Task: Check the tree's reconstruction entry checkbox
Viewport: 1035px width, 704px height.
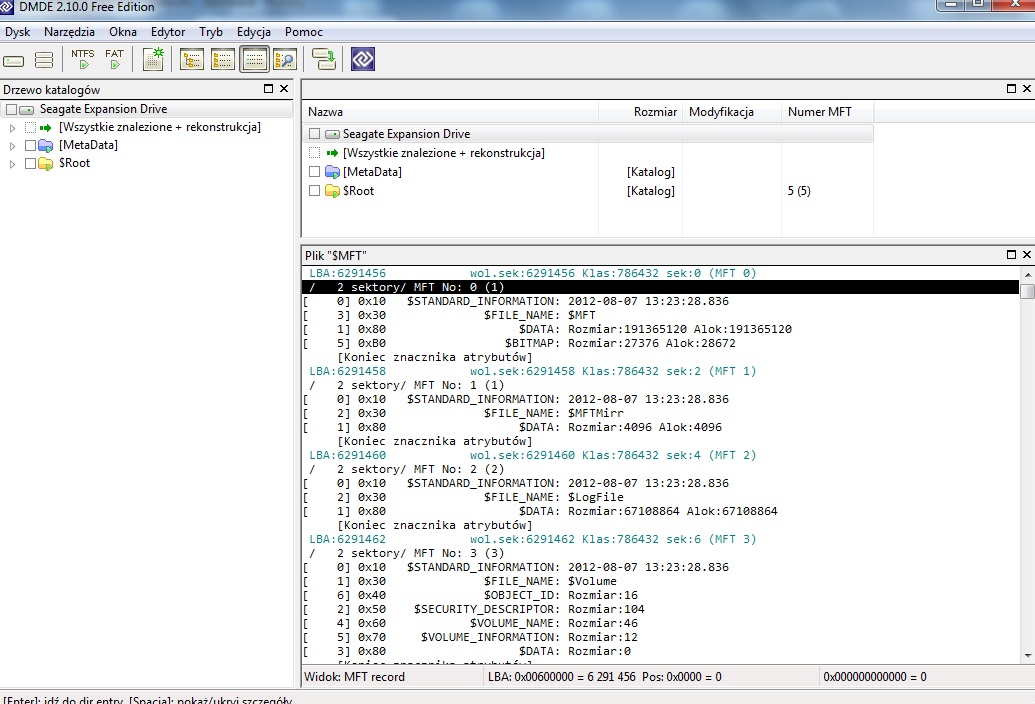Action: pyautogui.click(x=30, y=127)
